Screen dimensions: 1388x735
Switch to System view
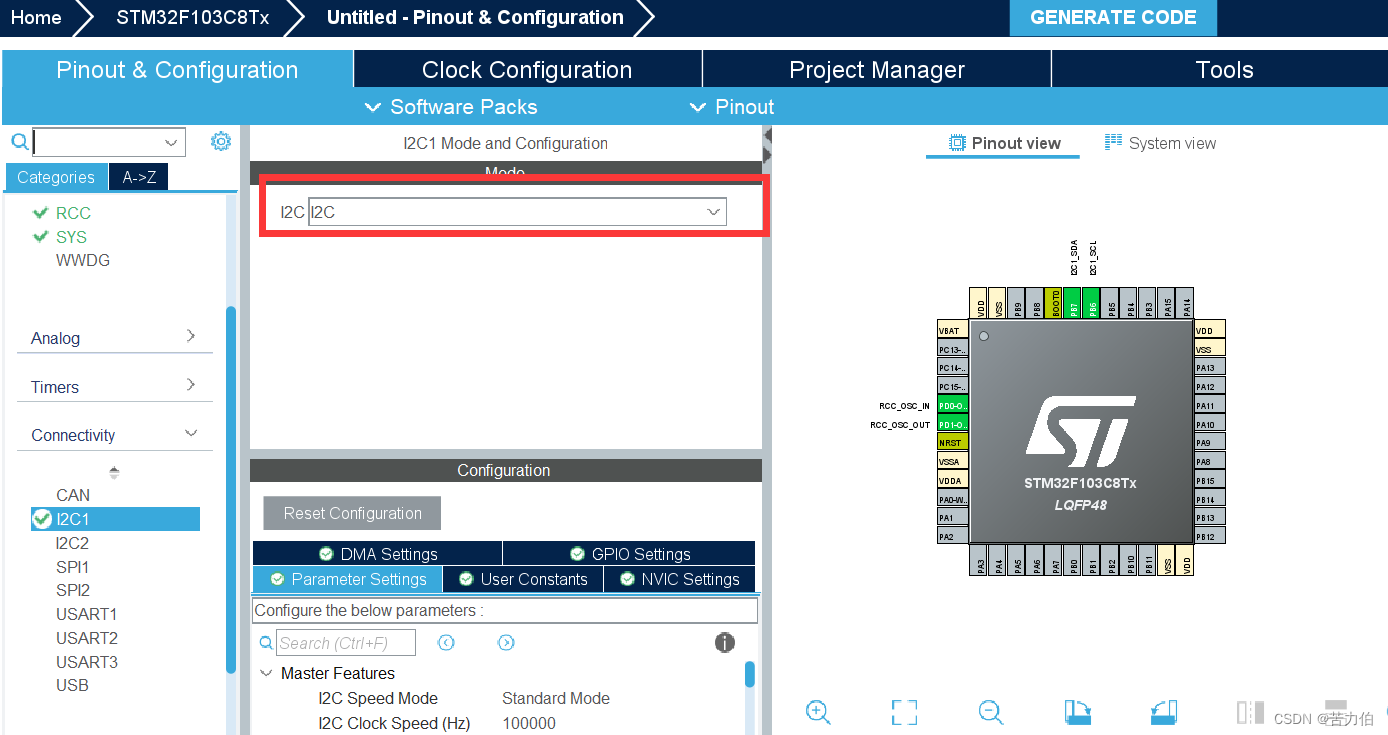(1160, 143)
